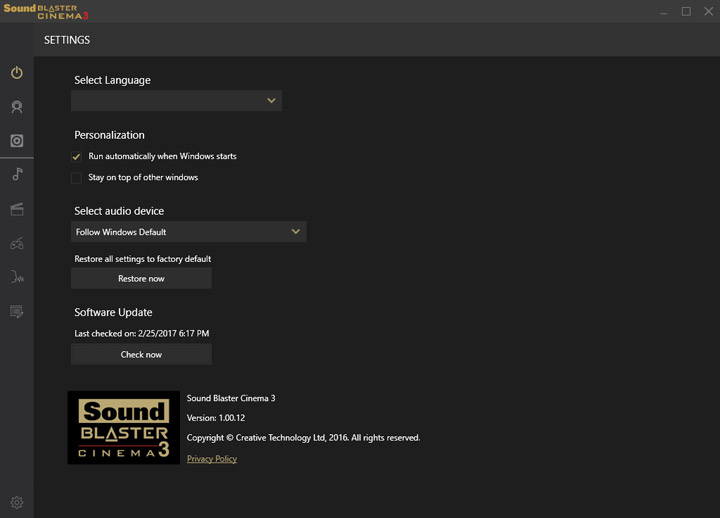Uncheck Run automatically when Windows starts

(x=76, y=157)
